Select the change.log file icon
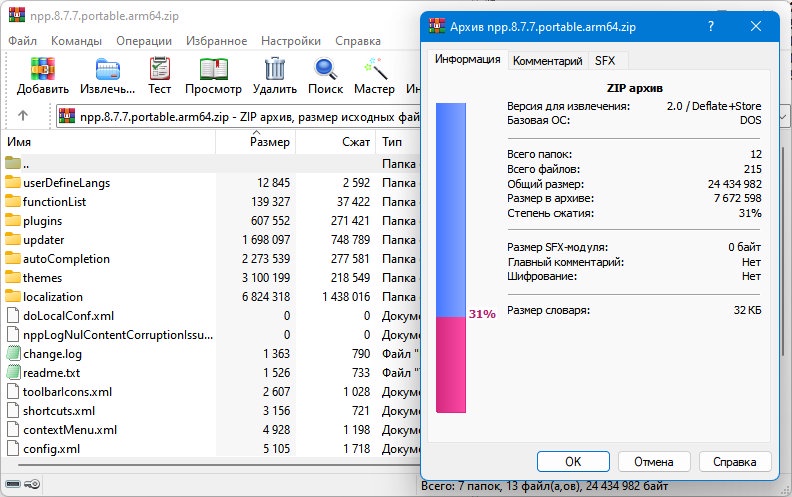This screenshot has height=497, width=792. point(14,354)
